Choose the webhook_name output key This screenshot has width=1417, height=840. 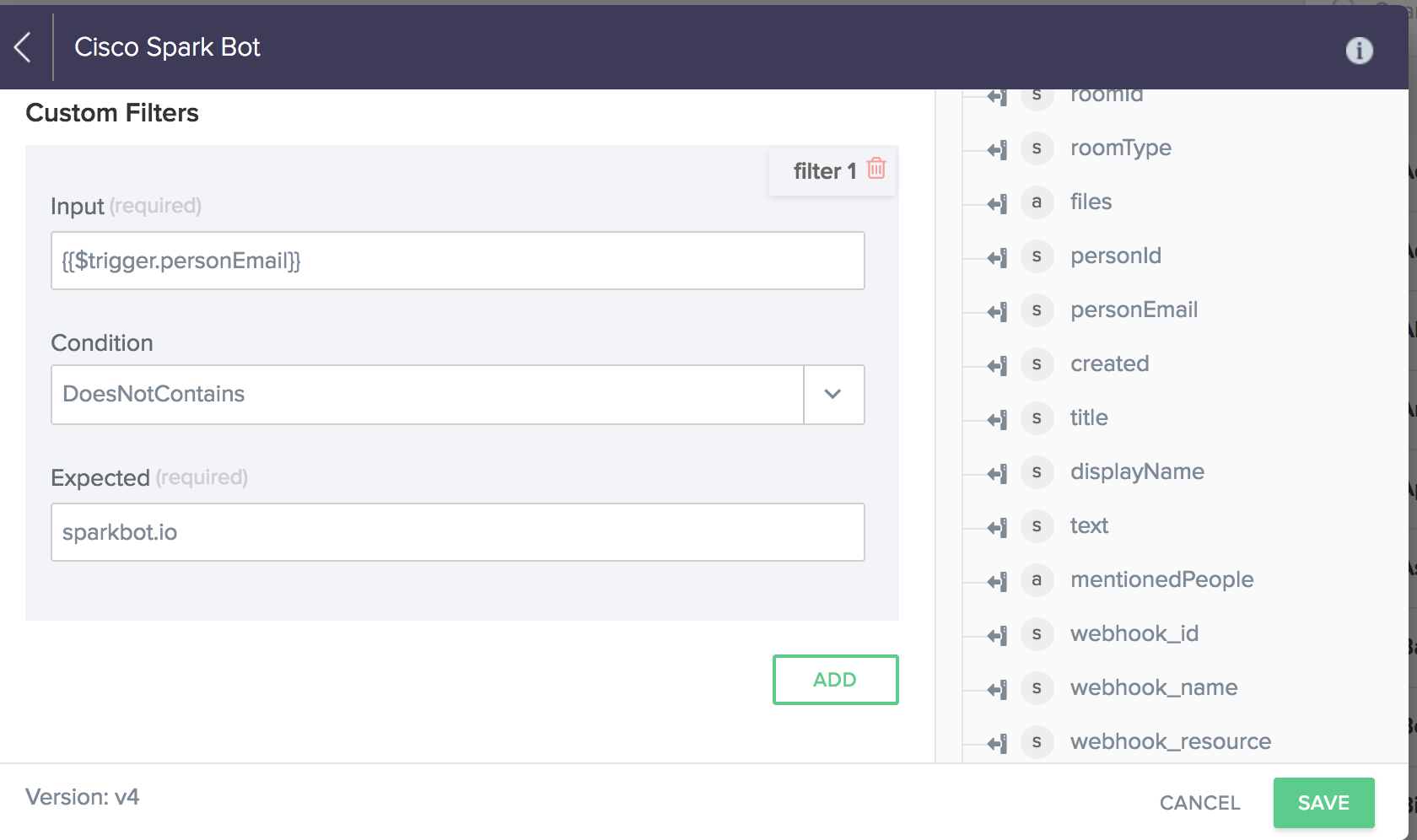pos(1154,688)
